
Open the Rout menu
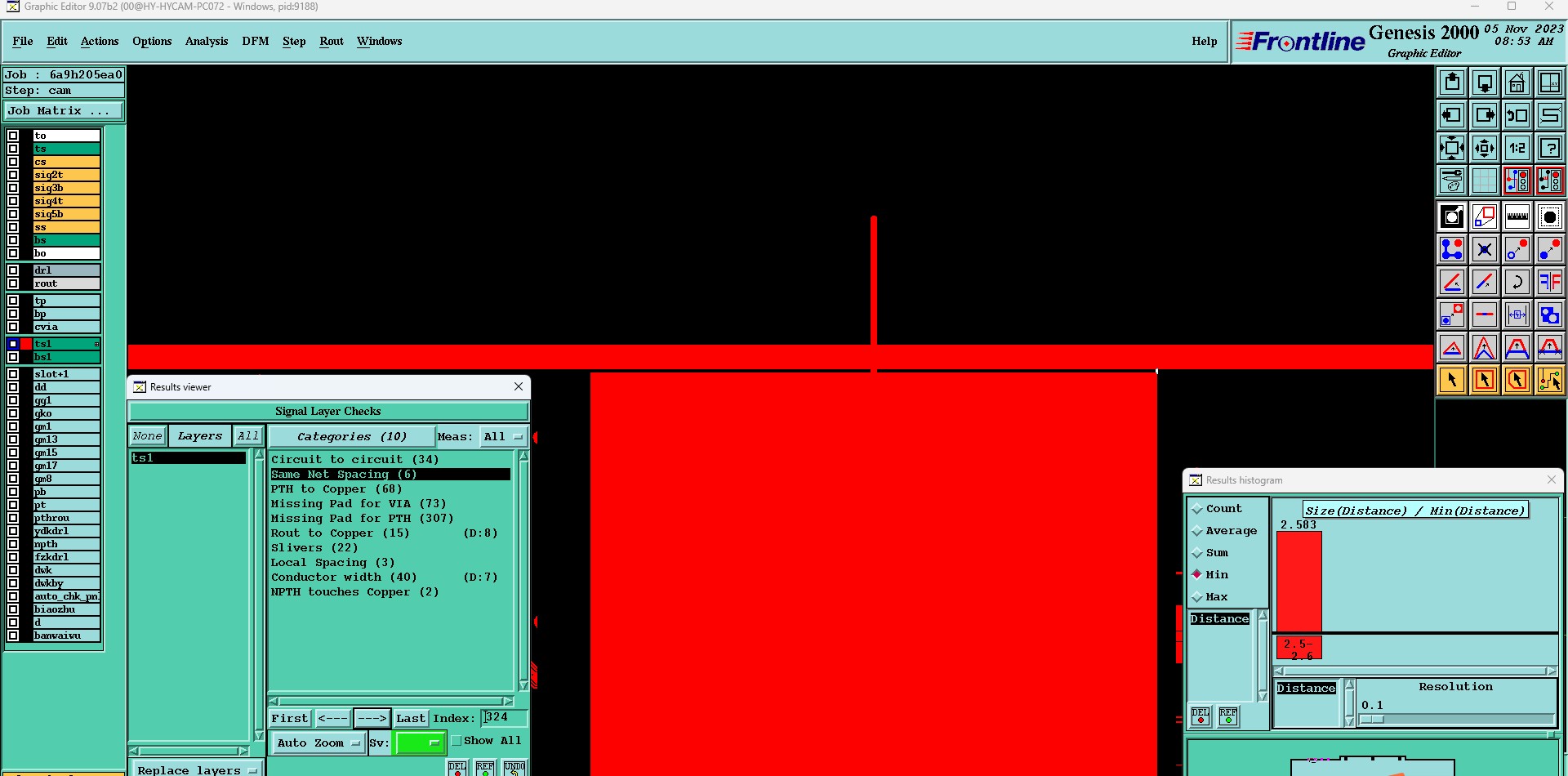pyautogui.click(x=332, y=41)
